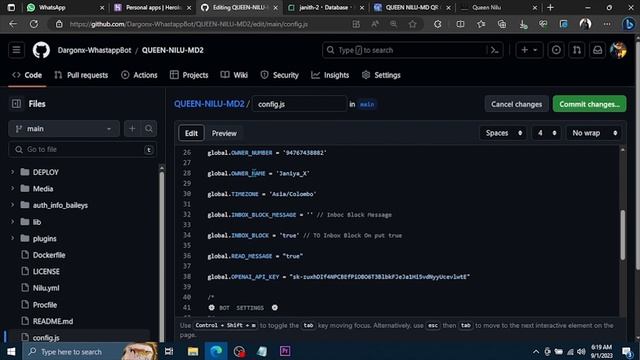Click the GitHub Type to search box
This screenshot has height=360, width=640.
point(412,50)
